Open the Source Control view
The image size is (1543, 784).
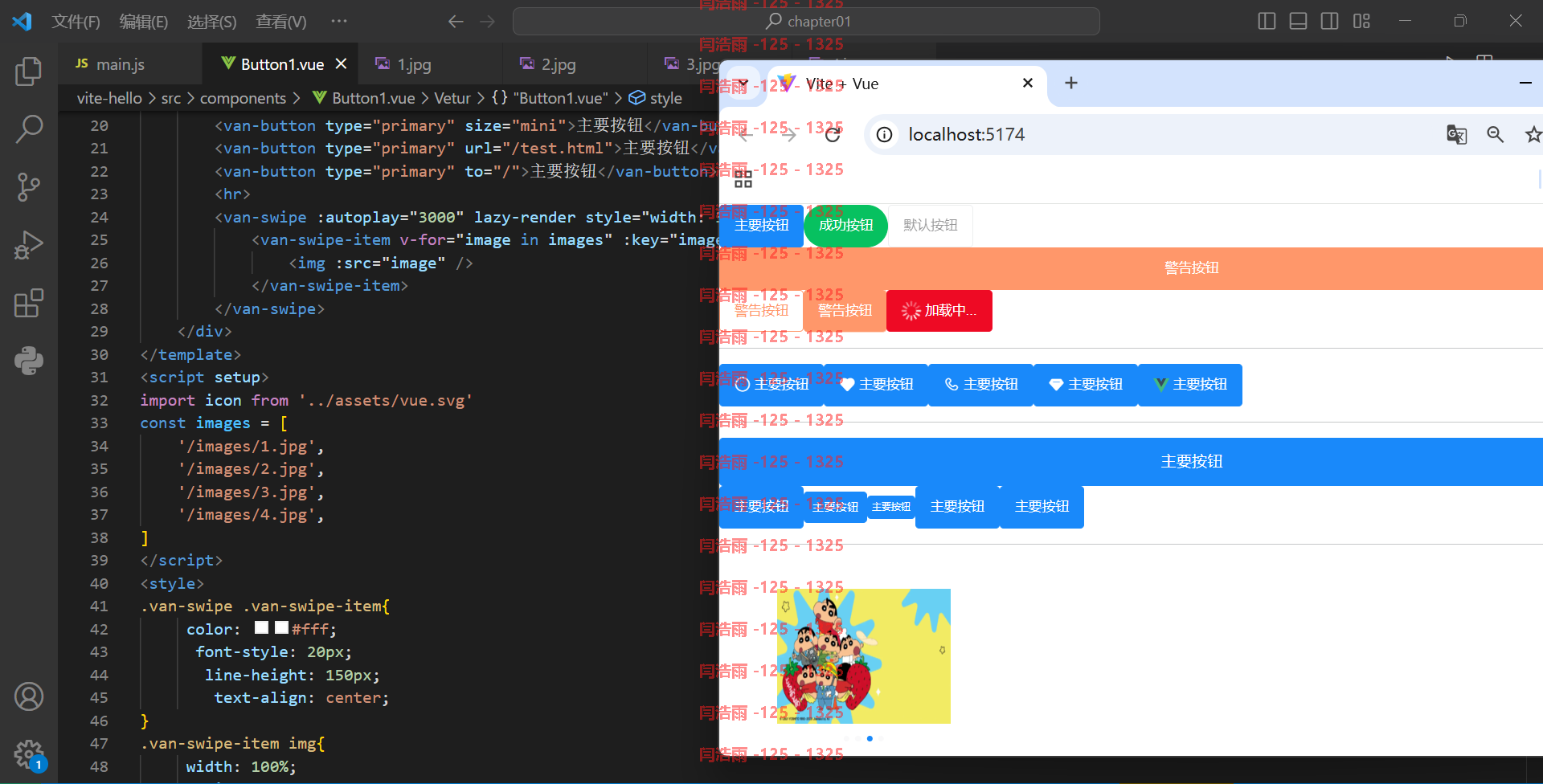click(x=29, y=187)
